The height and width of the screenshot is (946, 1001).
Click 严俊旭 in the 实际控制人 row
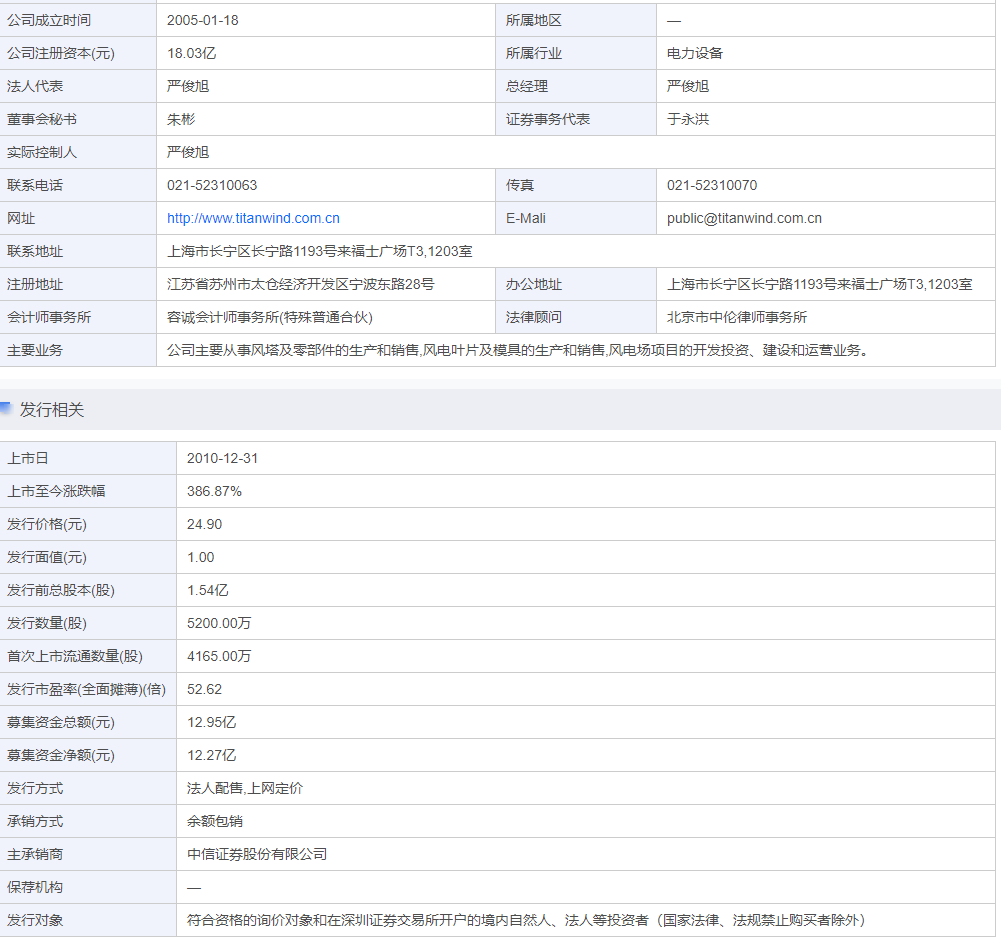point(188,153)
